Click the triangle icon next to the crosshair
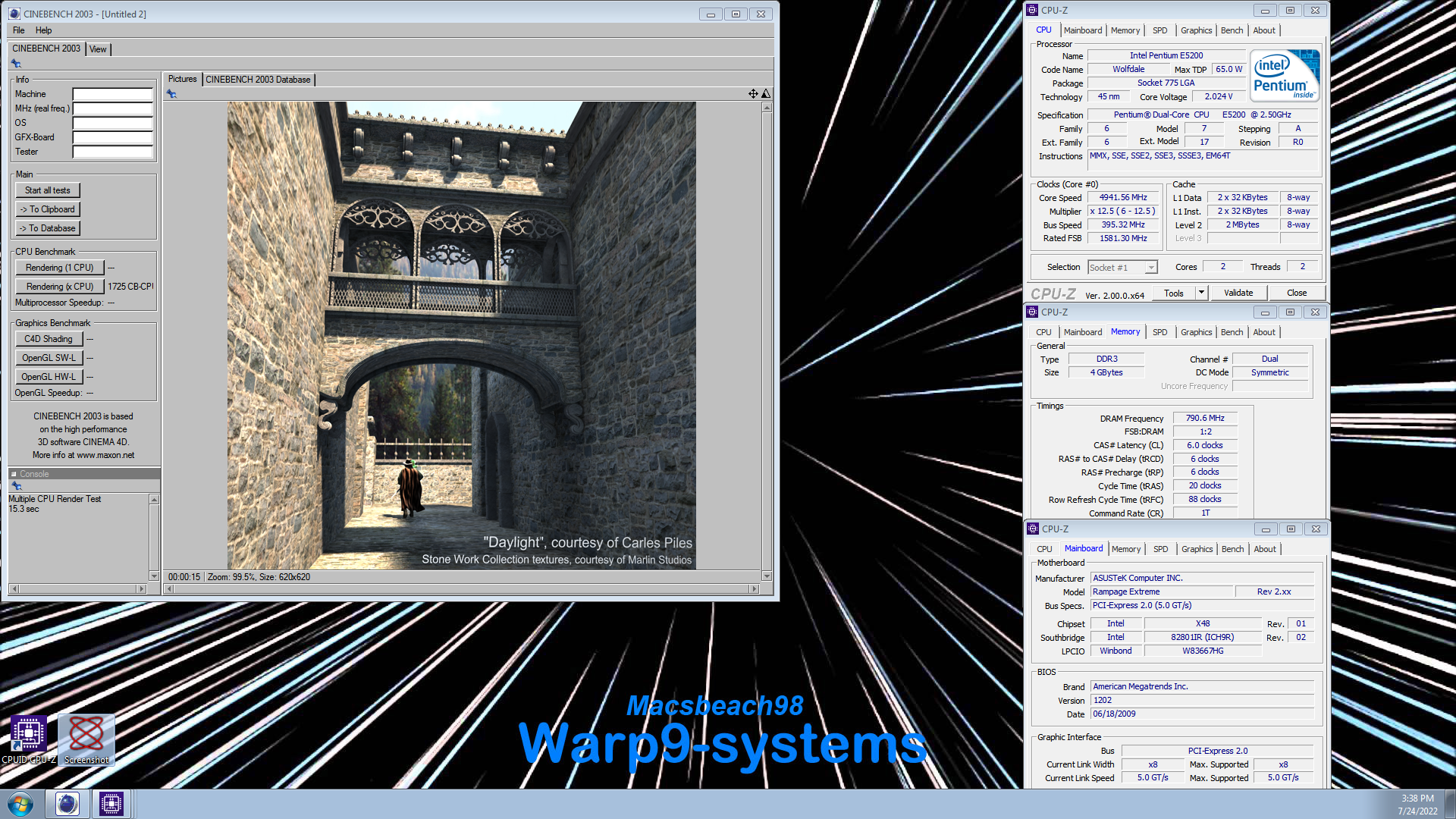Image resolution: width=1456 pixels, height=819 pixels. click(x=766, y=94)
